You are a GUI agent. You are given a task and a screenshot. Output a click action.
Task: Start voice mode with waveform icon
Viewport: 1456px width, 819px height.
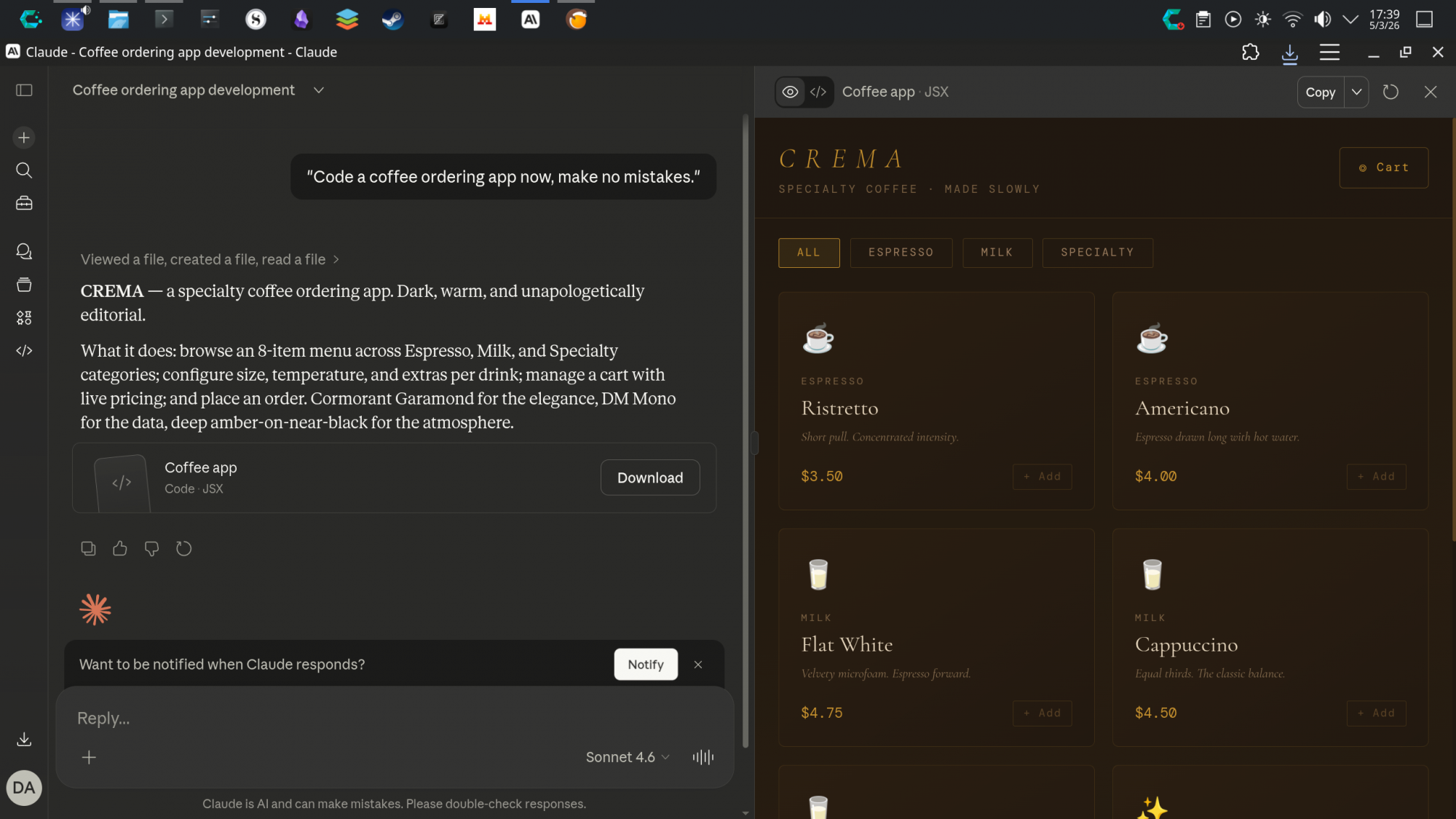click(703, 757)
